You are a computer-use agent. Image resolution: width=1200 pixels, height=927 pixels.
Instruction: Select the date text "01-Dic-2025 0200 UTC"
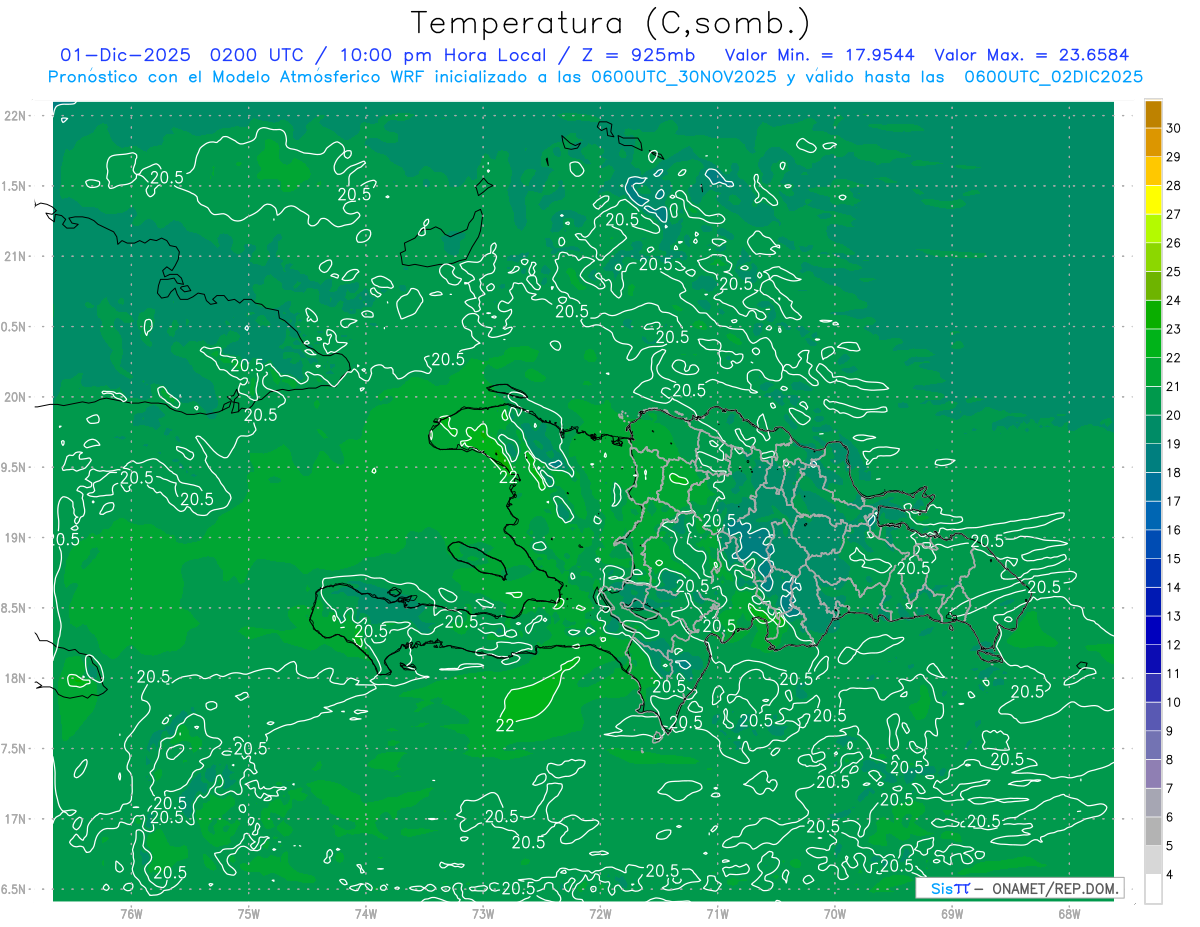point(181,55)
